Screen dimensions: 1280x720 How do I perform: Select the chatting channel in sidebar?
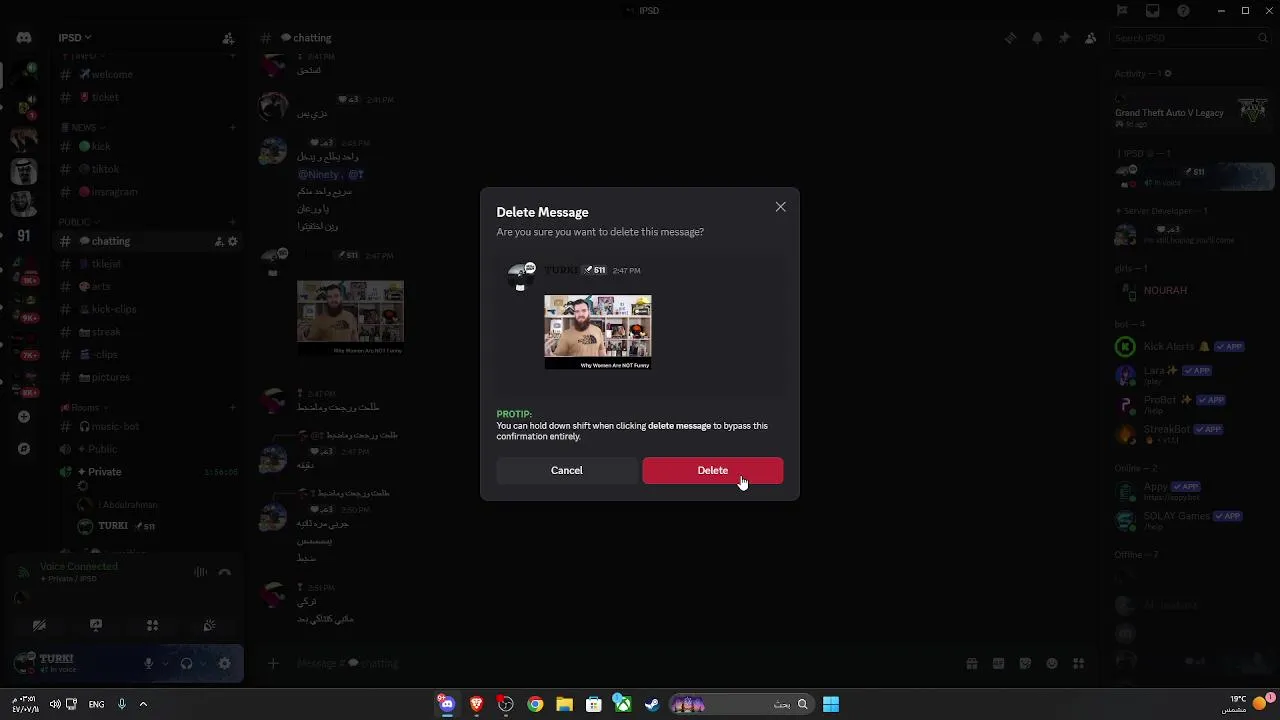[148, 241]
